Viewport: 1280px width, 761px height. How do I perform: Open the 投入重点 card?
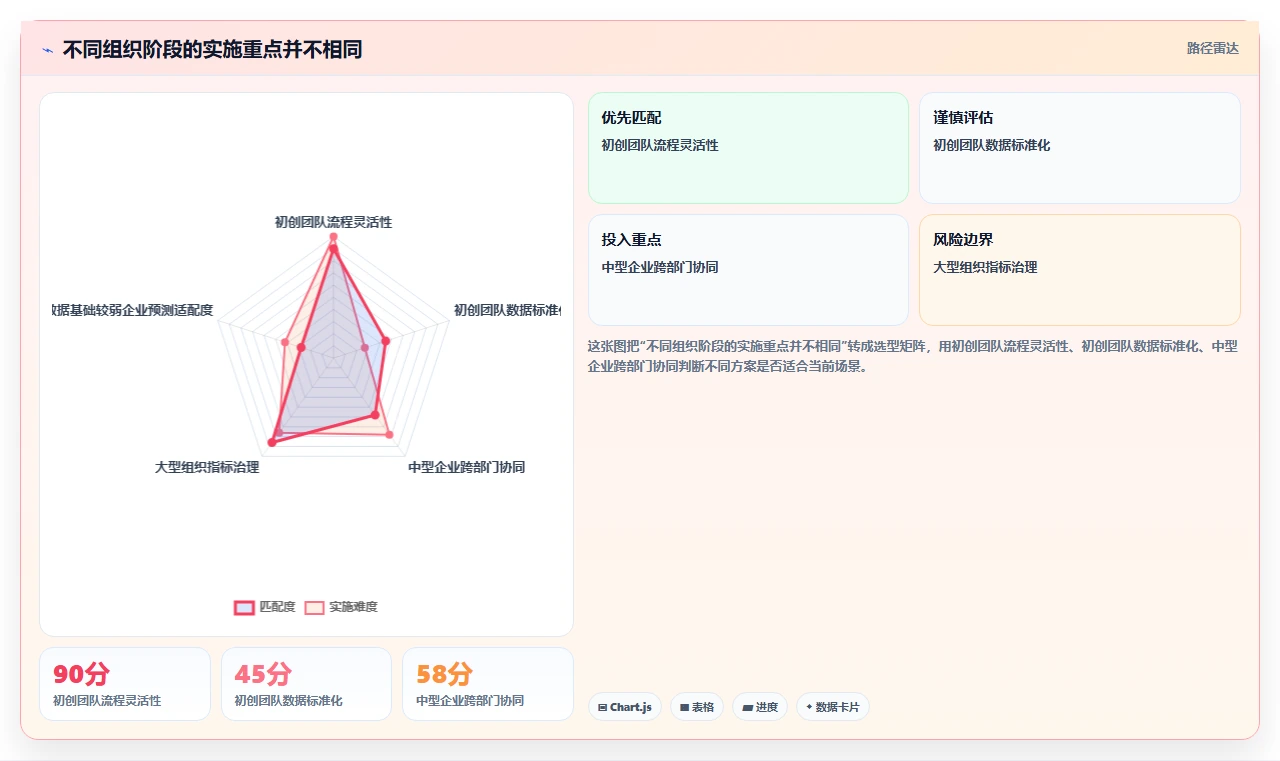[x=748, y=270]
